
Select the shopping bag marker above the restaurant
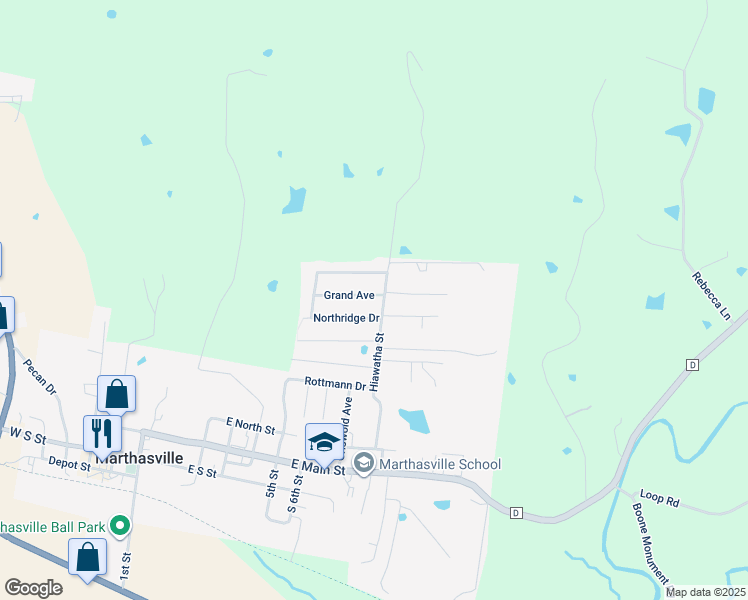click(x=116, y=394)
